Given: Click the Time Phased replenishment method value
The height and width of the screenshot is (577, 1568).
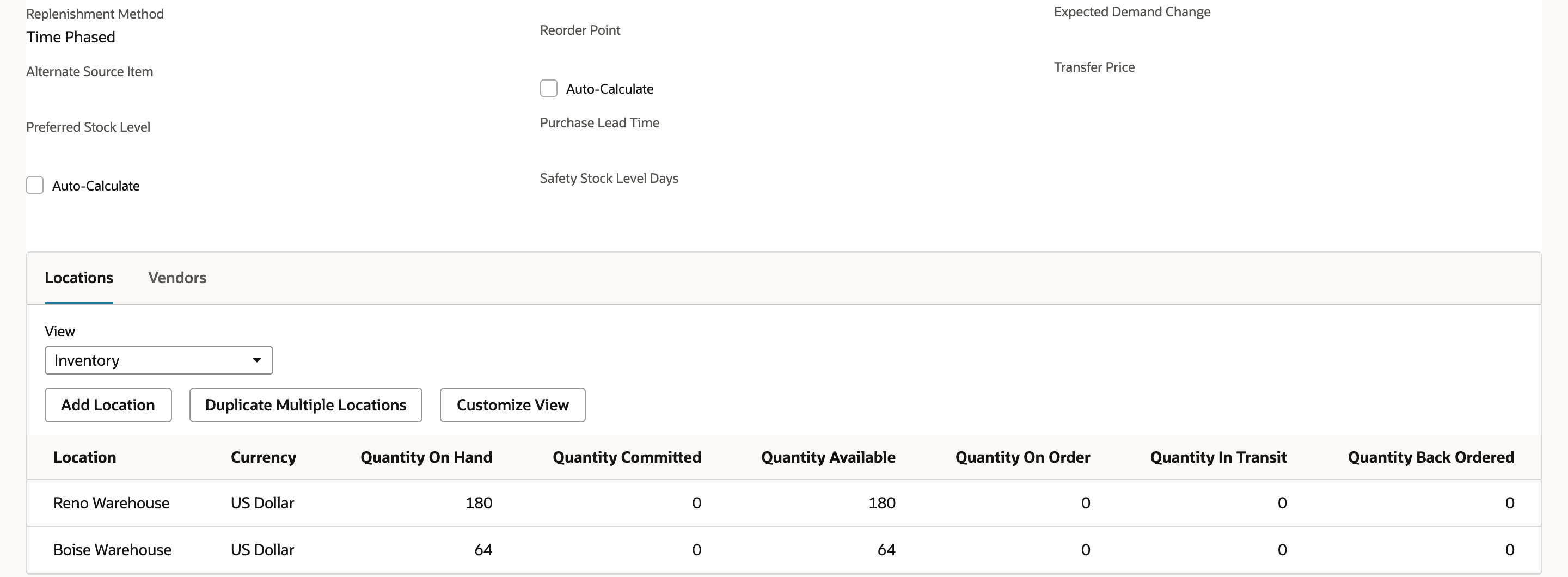Looking at the screenshot, I should pos(71,37).
